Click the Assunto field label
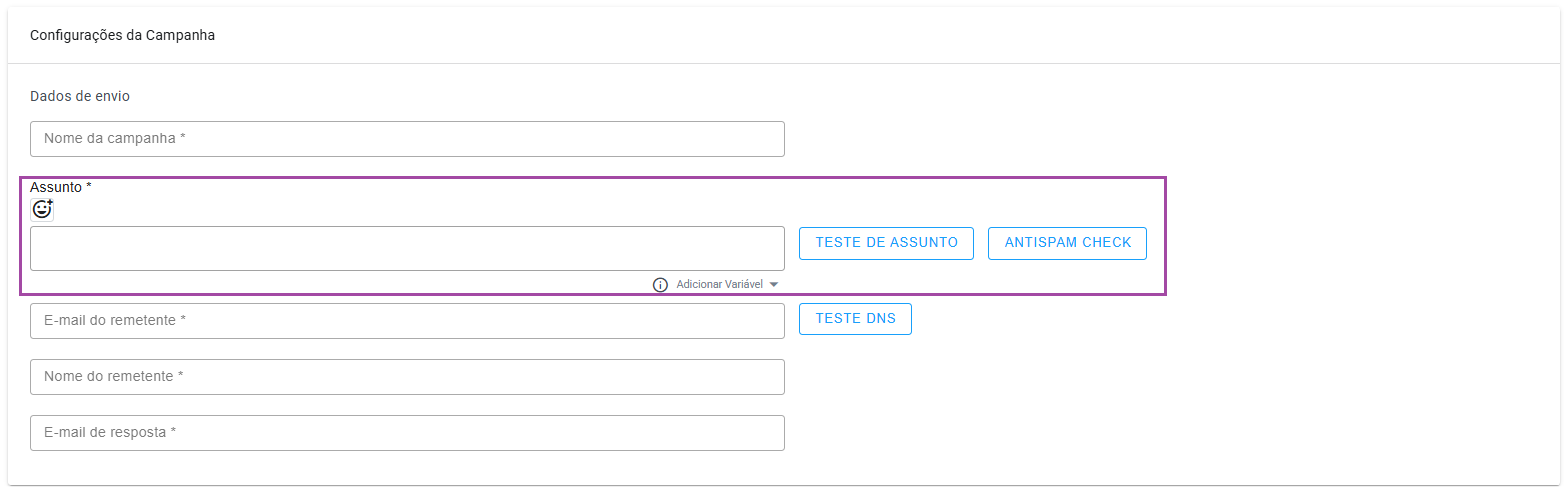 pos(56,187)
